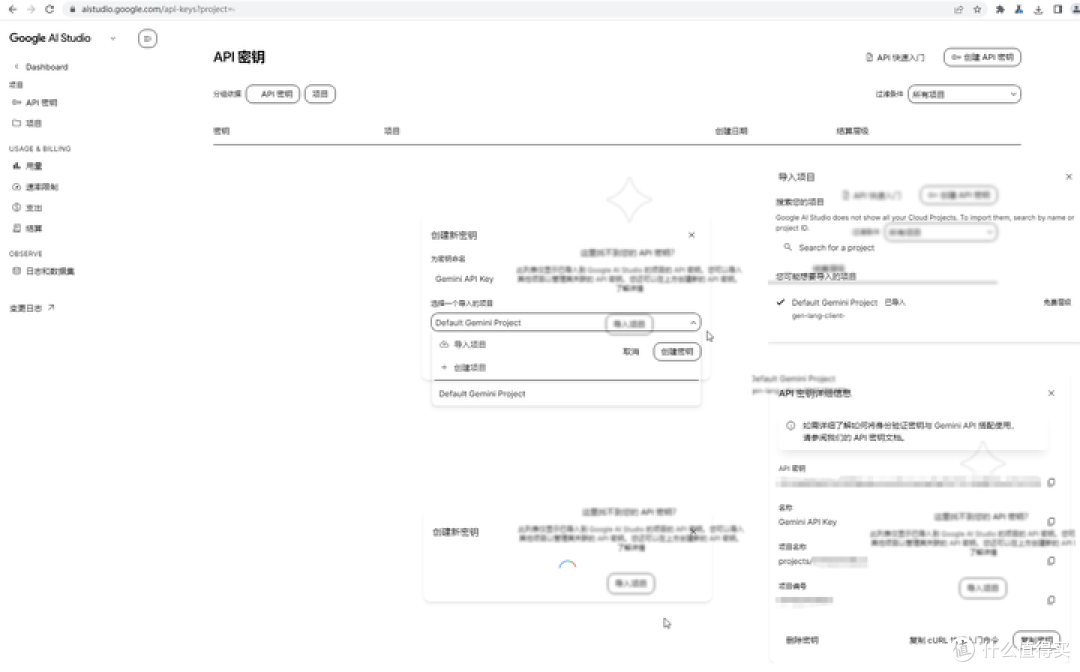Bookmark the page with the star icon
This screenshot has height=672, width=1080.
(x=977, y=9)
